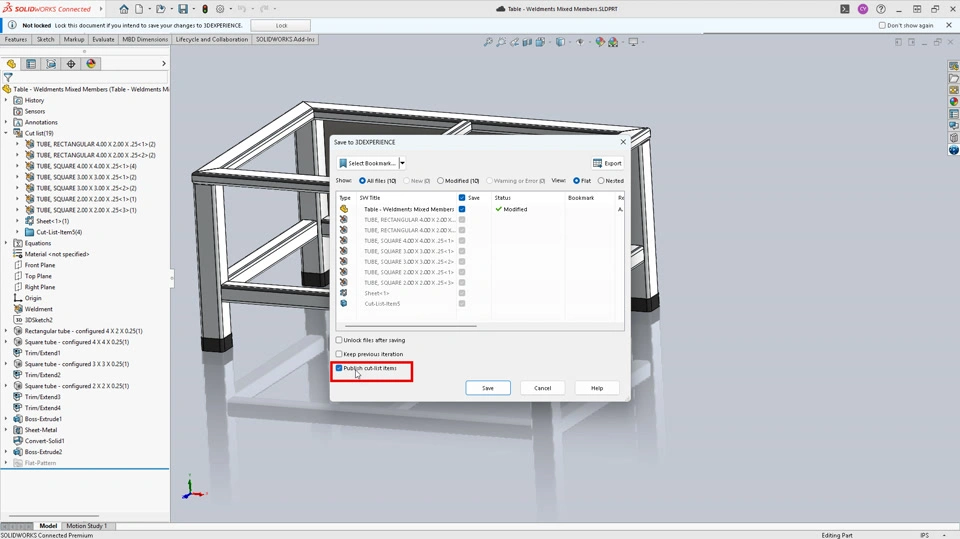Click the Select Bookmark button
The height and width of the screenshot is (539, 960).
[x=367, y=164]
